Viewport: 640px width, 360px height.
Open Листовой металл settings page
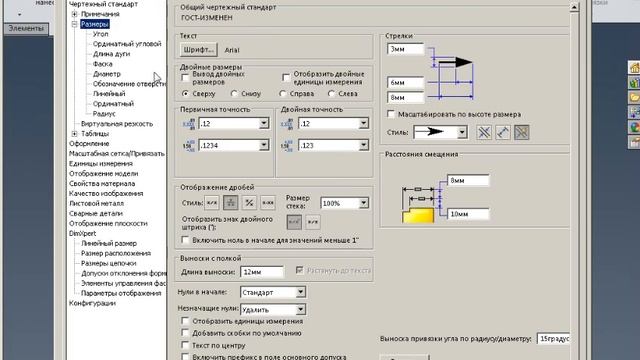(96, 203)
